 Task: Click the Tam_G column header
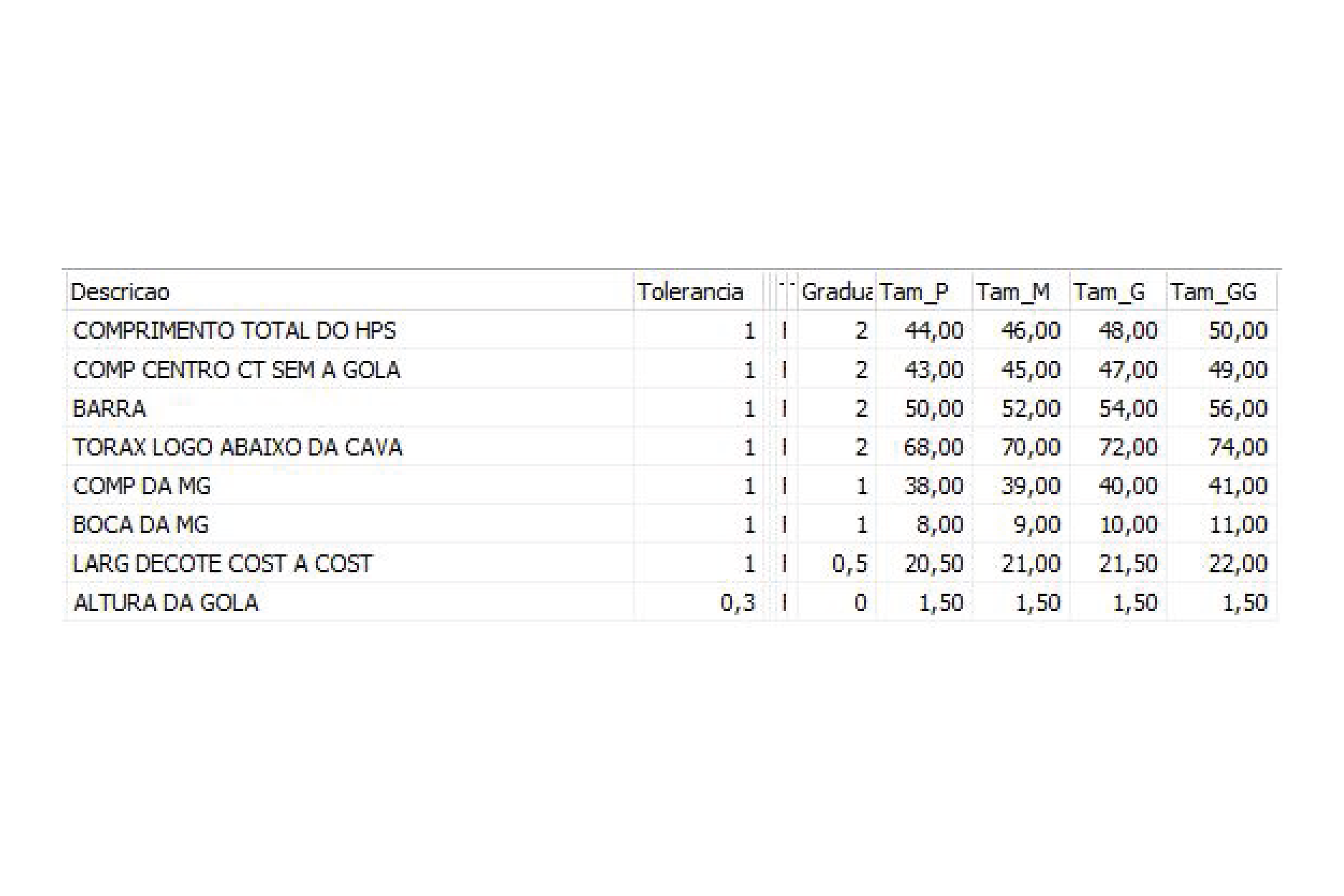click(x=1118, y=292)
